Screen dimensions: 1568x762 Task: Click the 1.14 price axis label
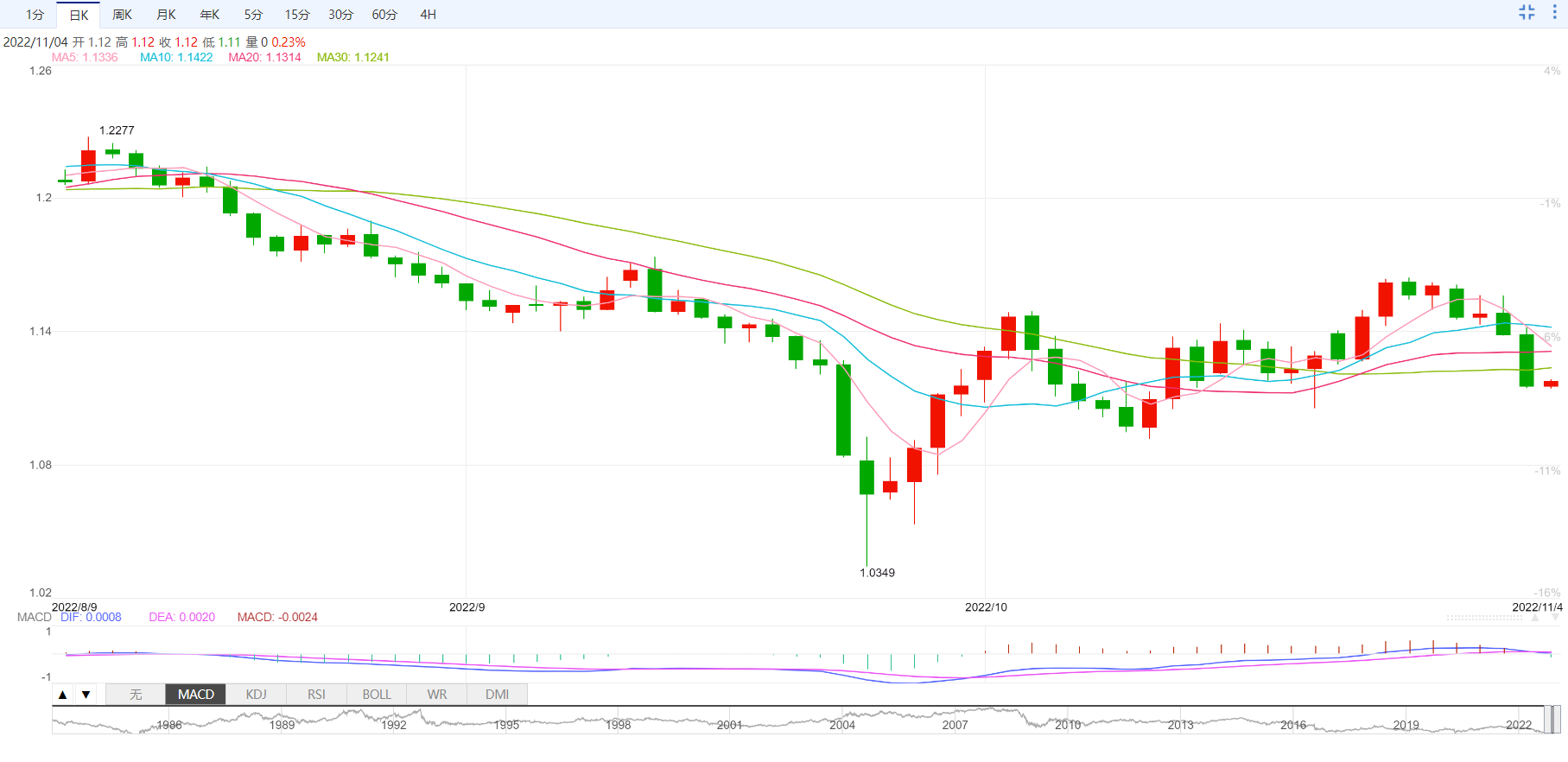[41, 331]
